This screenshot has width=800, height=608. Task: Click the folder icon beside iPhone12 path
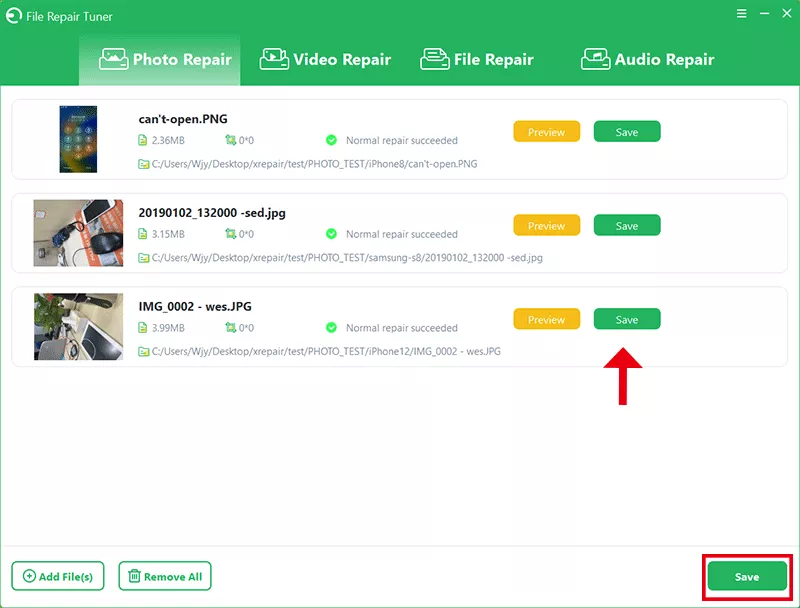point(144,352)
